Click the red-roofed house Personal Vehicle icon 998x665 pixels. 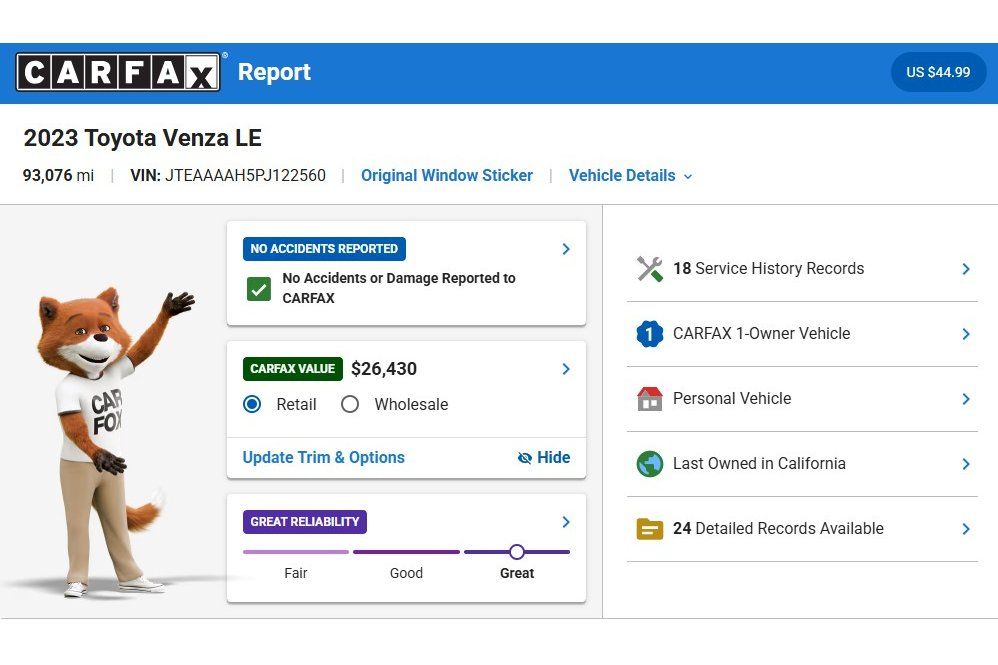pyautogui.click(x=649, y=398)
